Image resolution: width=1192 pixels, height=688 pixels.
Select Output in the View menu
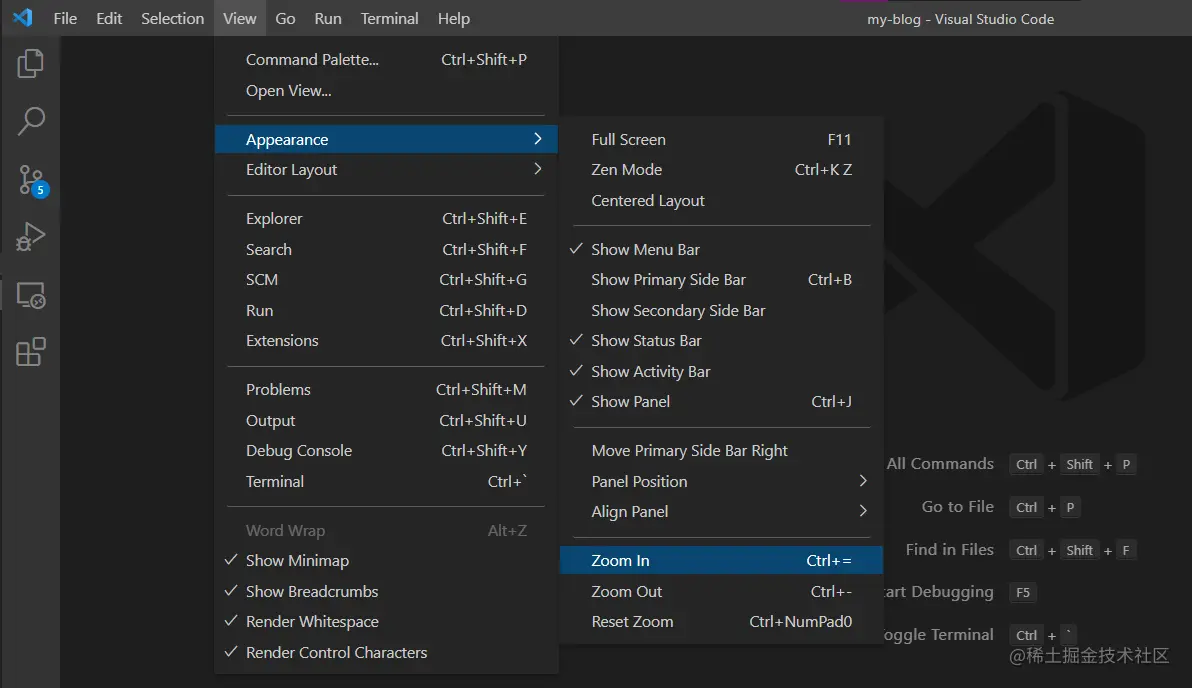pos(386,420)
